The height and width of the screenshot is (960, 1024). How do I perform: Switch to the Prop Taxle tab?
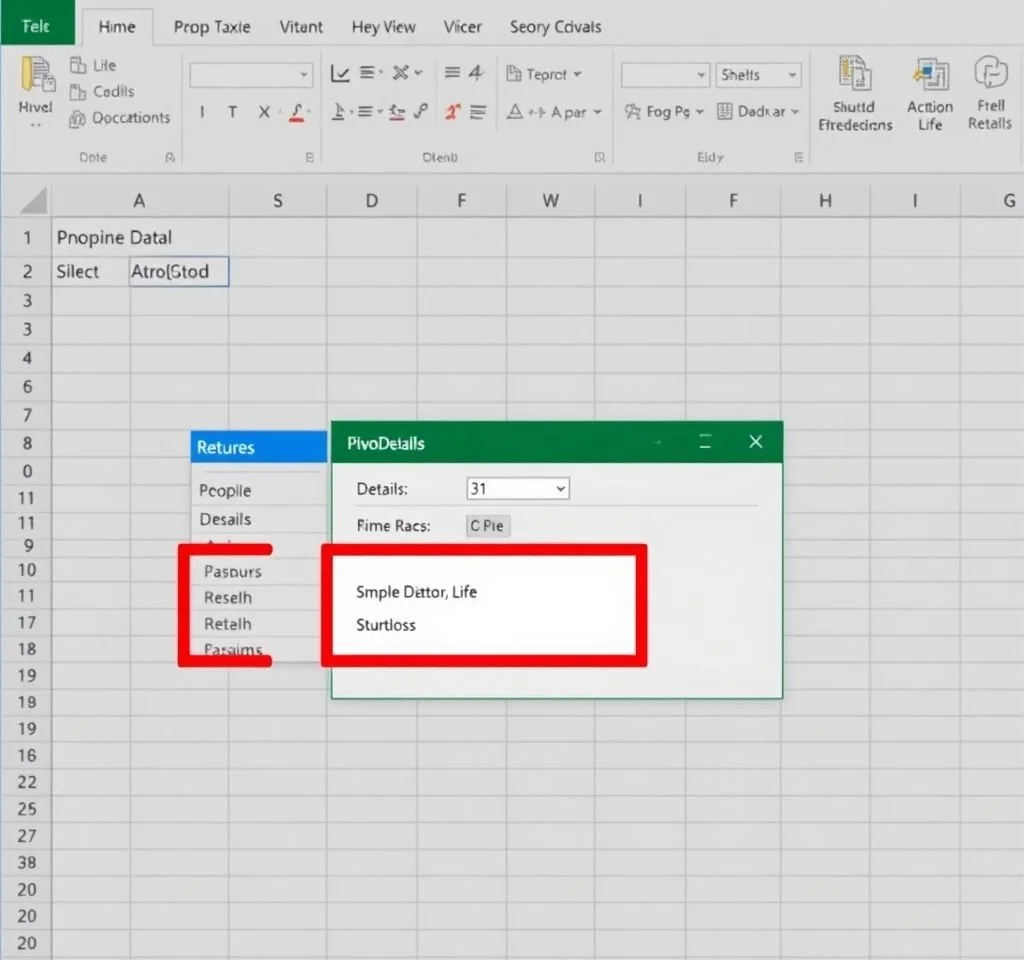(x=212, y=27)
